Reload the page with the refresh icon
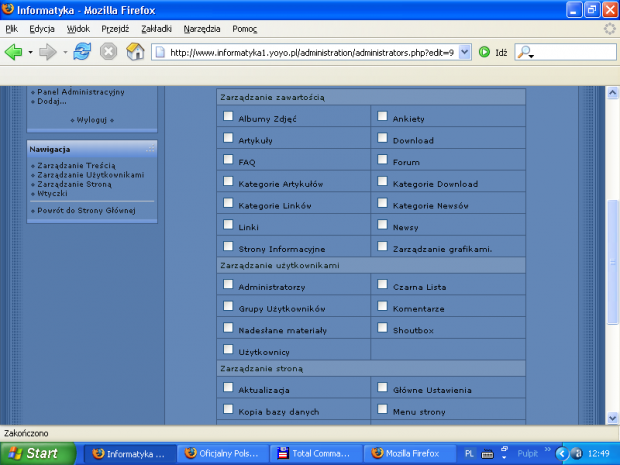620x465 pixels. pyautogui.click(x=82, y=52)
